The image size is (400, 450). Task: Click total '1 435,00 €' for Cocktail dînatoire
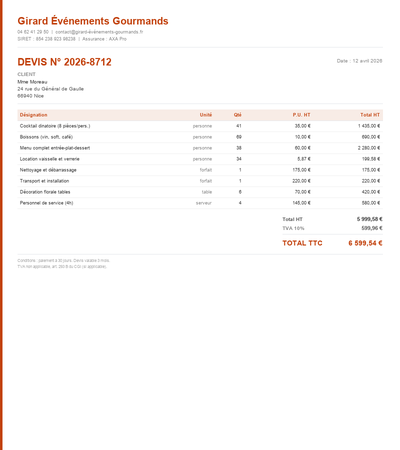[369, 126]
